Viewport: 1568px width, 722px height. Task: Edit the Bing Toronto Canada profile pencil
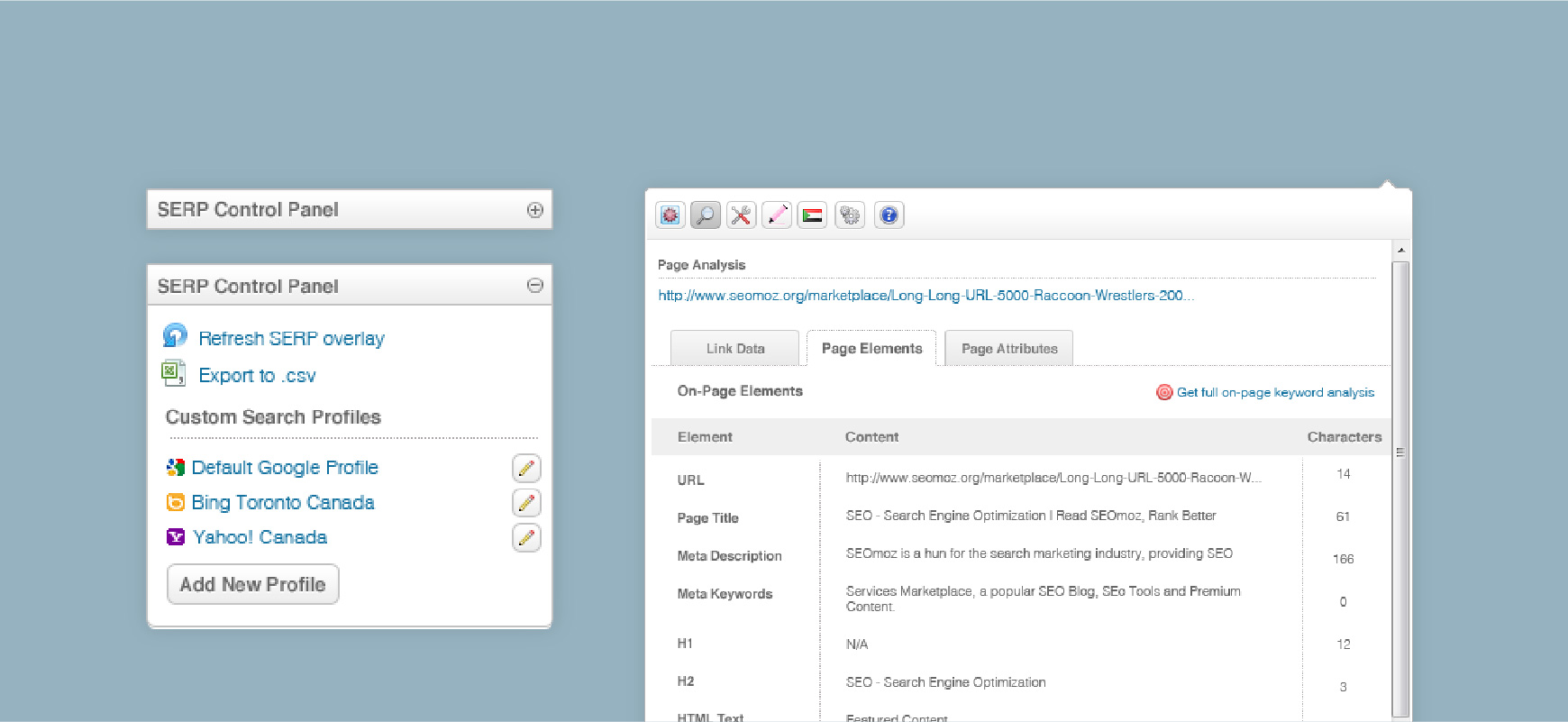point(526,503)
